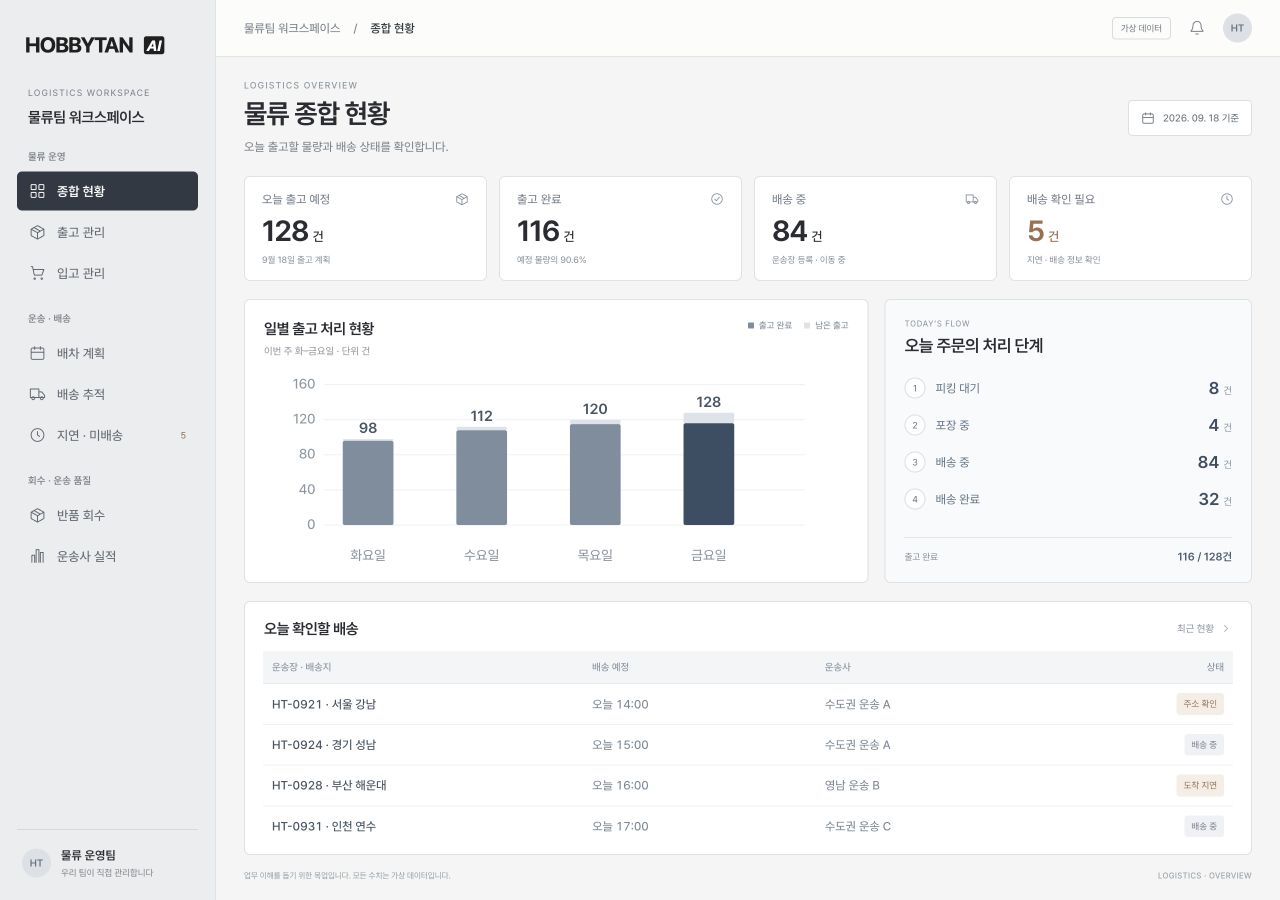Image resolution: width=1280 pixels, height=900 pixels.
Task: Click the box icon beside 출고 관리
Action: tap(38, 232)
